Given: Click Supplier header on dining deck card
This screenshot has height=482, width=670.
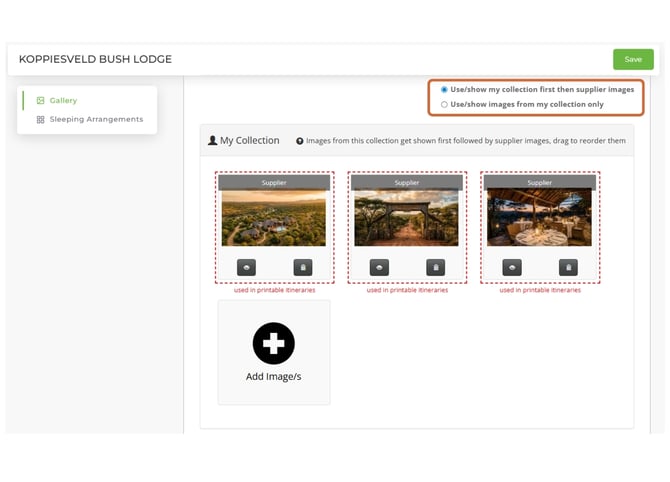Looking at the screenshot, I should pos(540,182).
